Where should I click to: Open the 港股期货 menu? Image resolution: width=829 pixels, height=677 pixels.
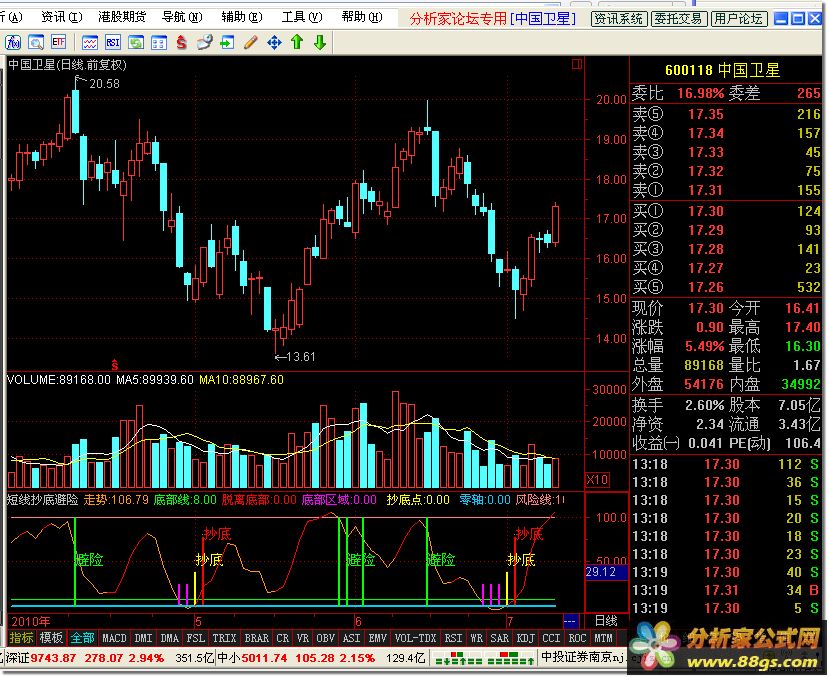[122, 17]
